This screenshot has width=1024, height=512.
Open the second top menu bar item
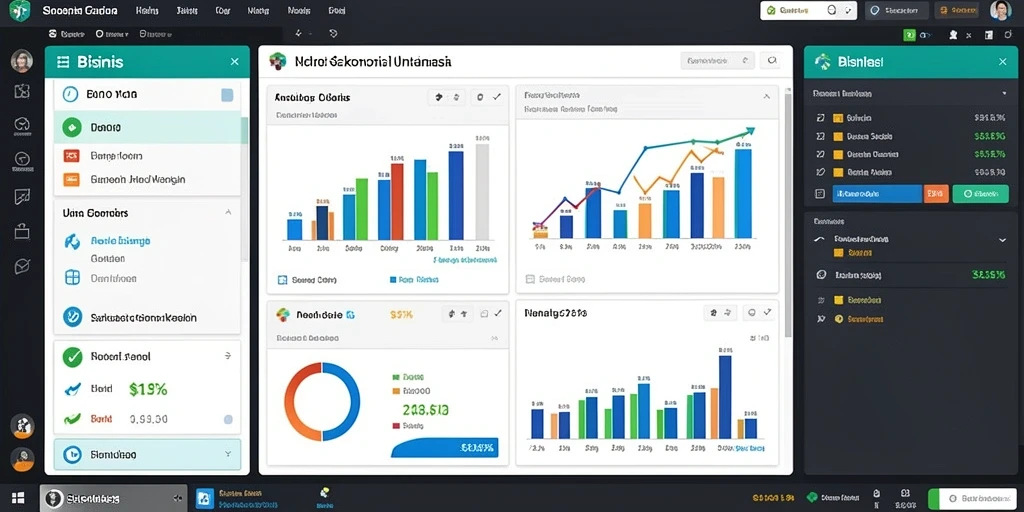point(187,10)
